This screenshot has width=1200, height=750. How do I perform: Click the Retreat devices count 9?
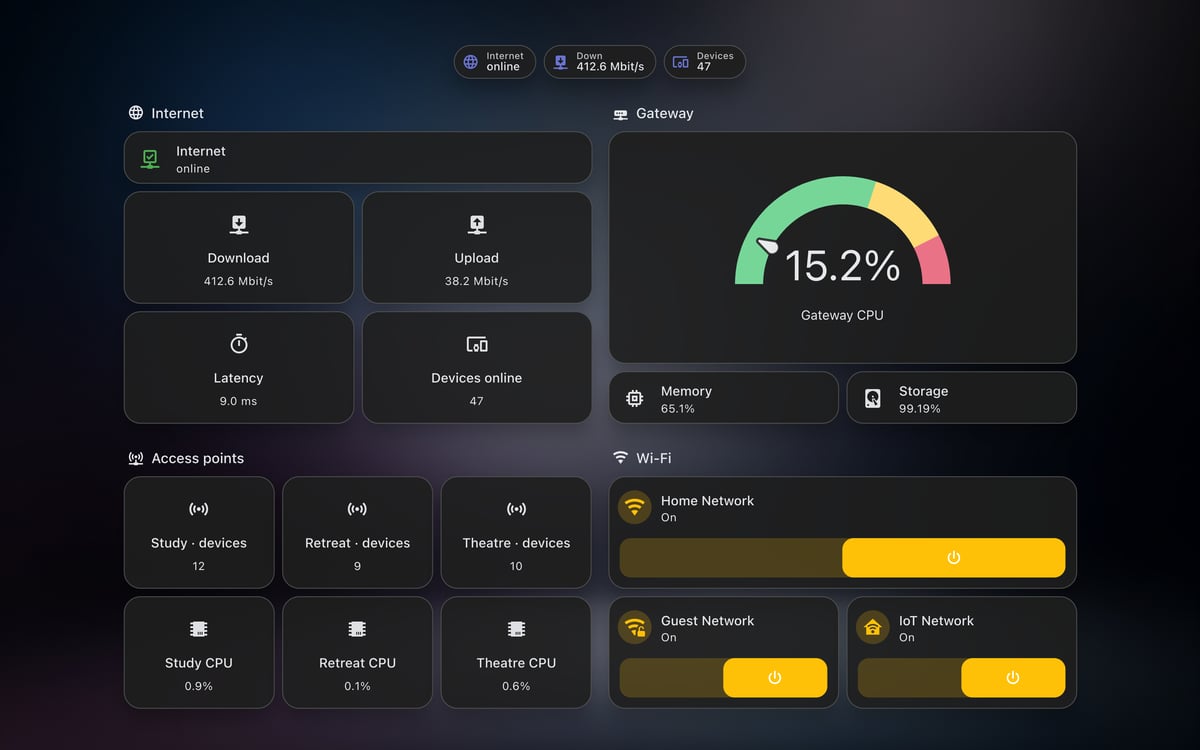pos(357,566)
